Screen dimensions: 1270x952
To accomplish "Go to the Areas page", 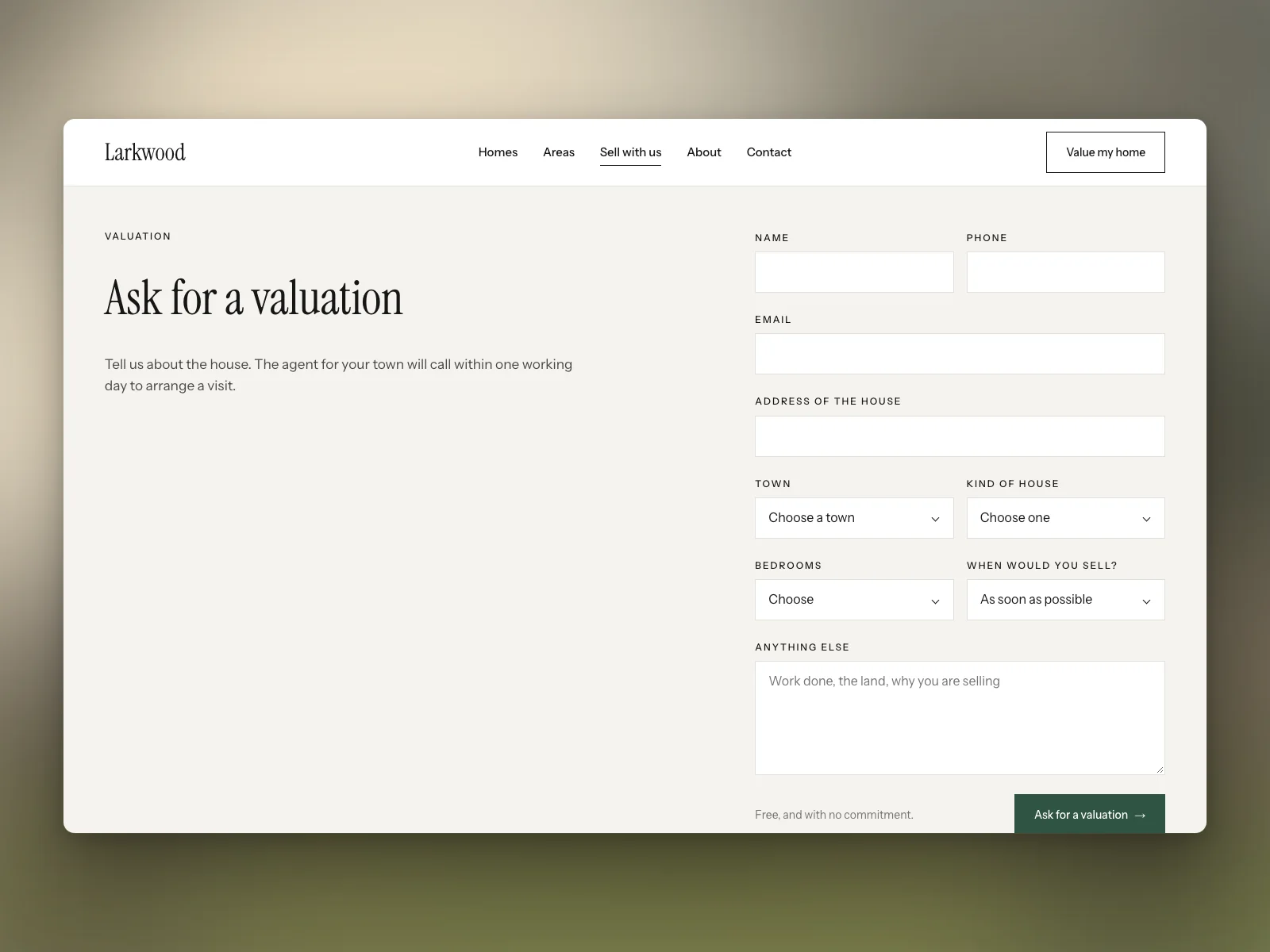I will click(x=559, y=152).
